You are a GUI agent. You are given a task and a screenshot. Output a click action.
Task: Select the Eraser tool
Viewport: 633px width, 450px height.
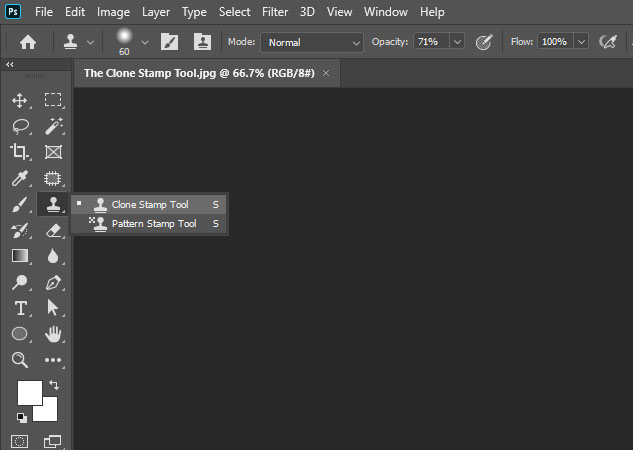[x=53, y=230]
